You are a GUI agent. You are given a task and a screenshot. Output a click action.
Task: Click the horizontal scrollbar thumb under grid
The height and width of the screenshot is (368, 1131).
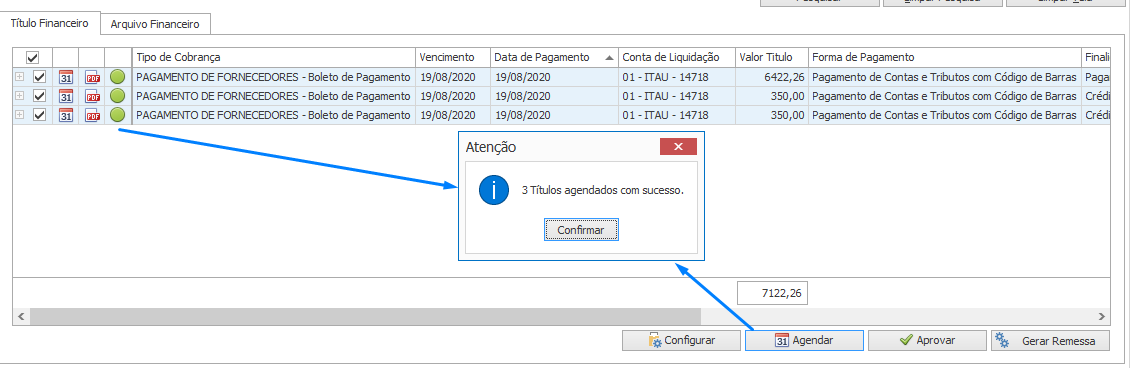point(366,316)
